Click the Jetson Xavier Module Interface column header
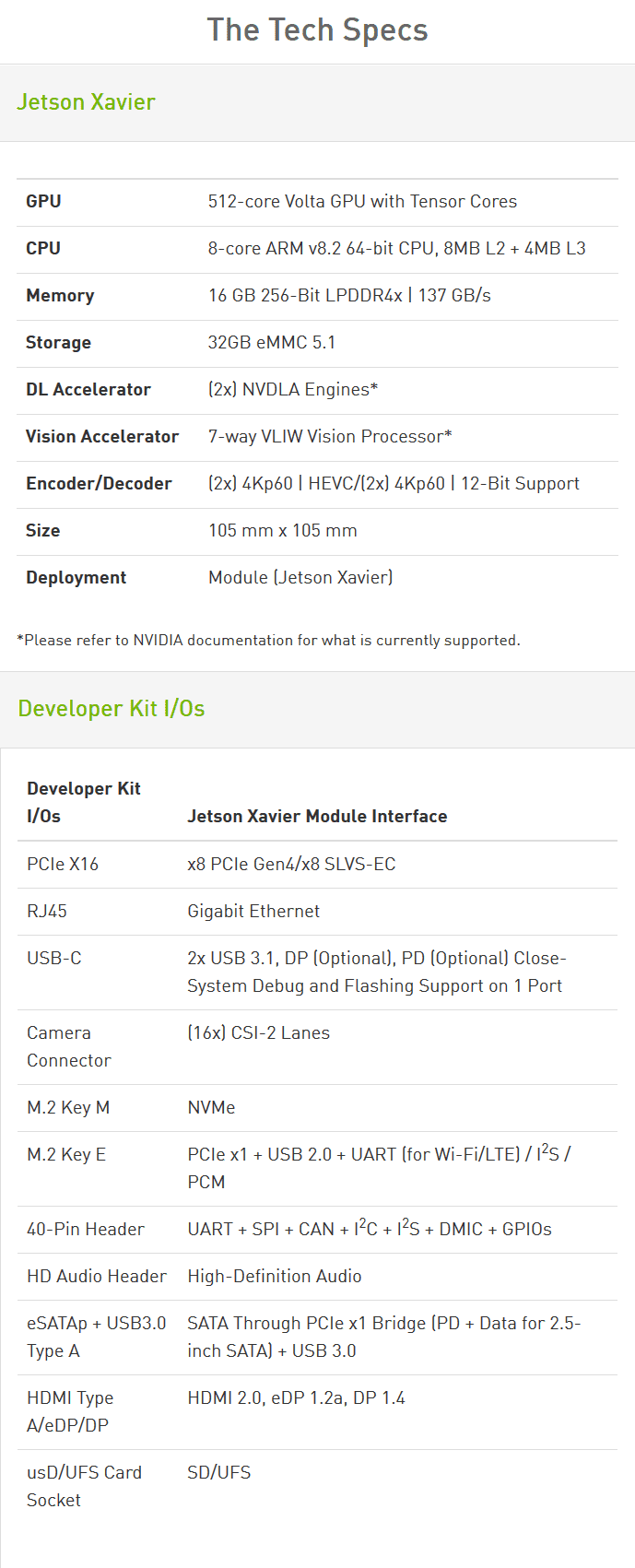This screenshot has width=635, height=1568. pyautogui.click(x=317, y=817)
